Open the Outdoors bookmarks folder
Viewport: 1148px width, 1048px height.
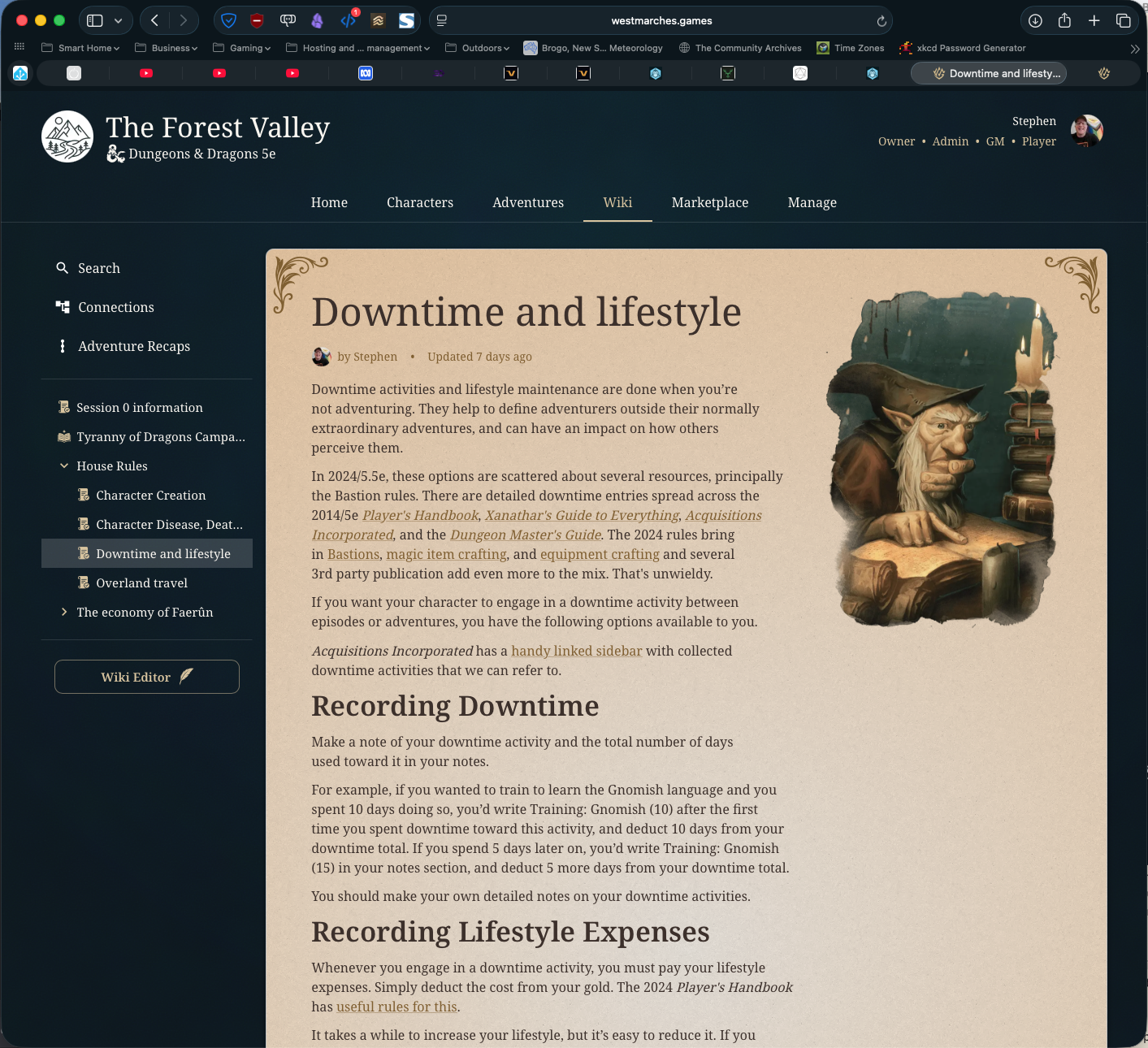477,48
